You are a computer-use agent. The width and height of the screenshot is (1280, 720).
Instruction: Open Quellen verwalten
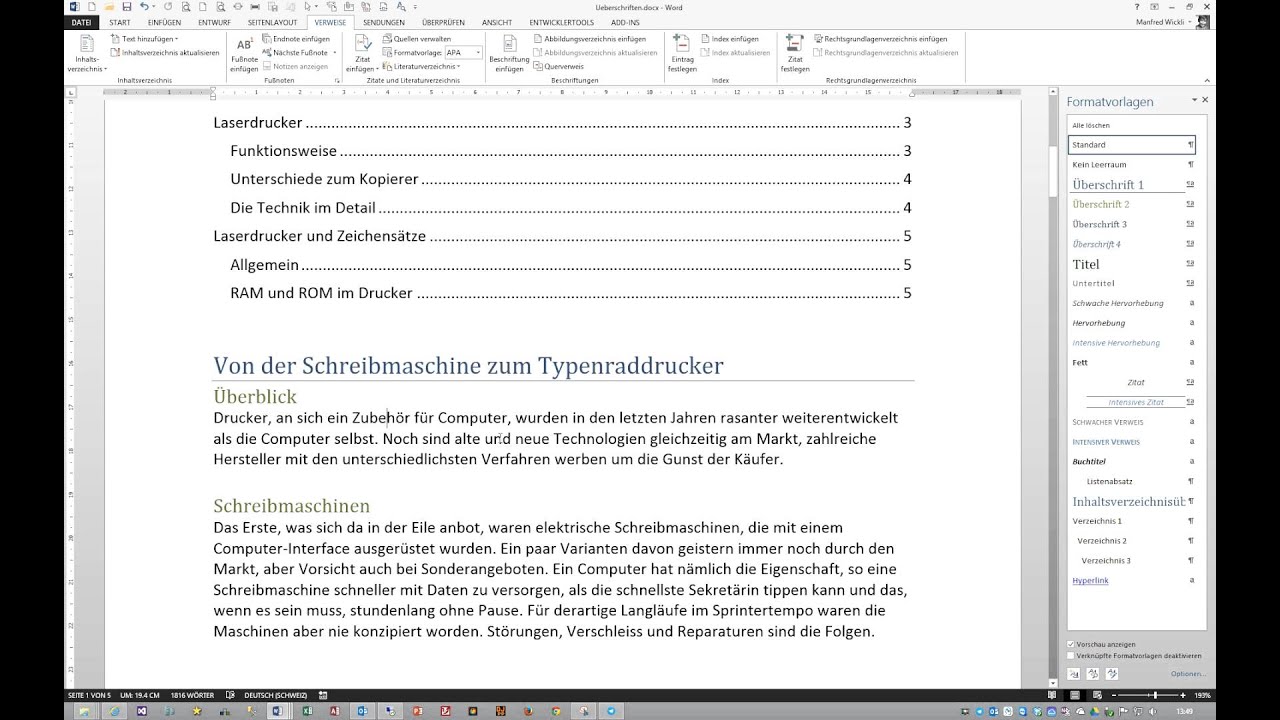[x=416, y=39]
